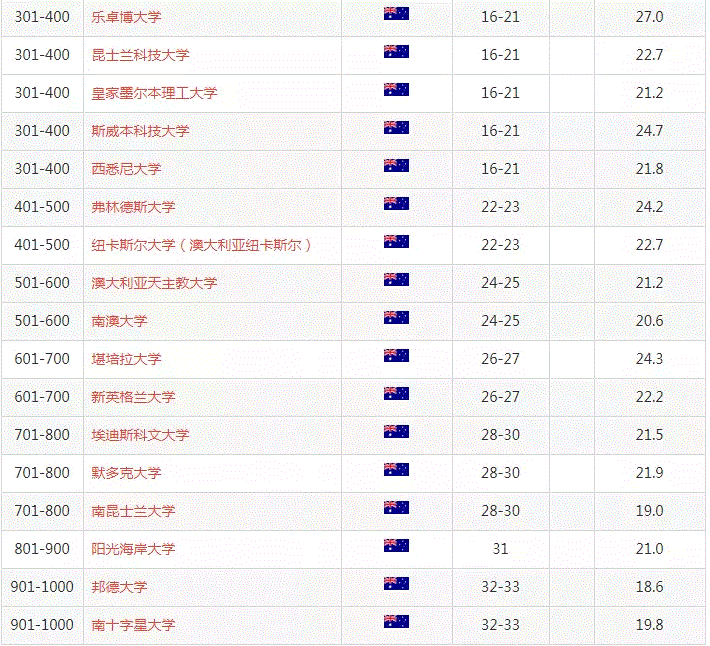Open the 纽卡斯尔大学（澳大利亚纽卡斯尔）link
The height and width of the screenshot is (646, 710).
(201, 245)
